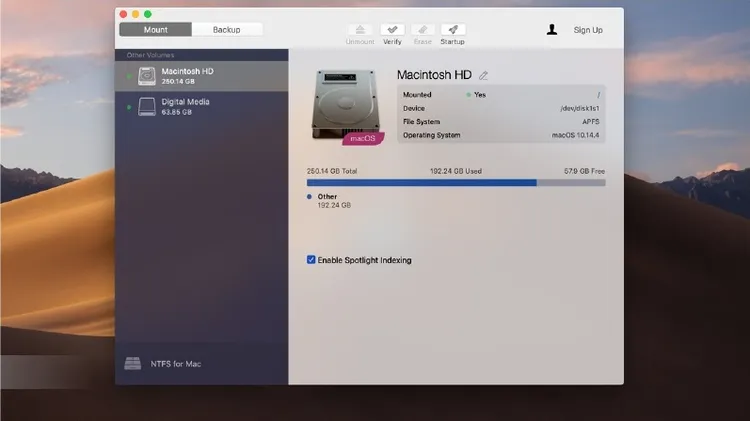Click the blue Other legend dot

click(309, 197)
